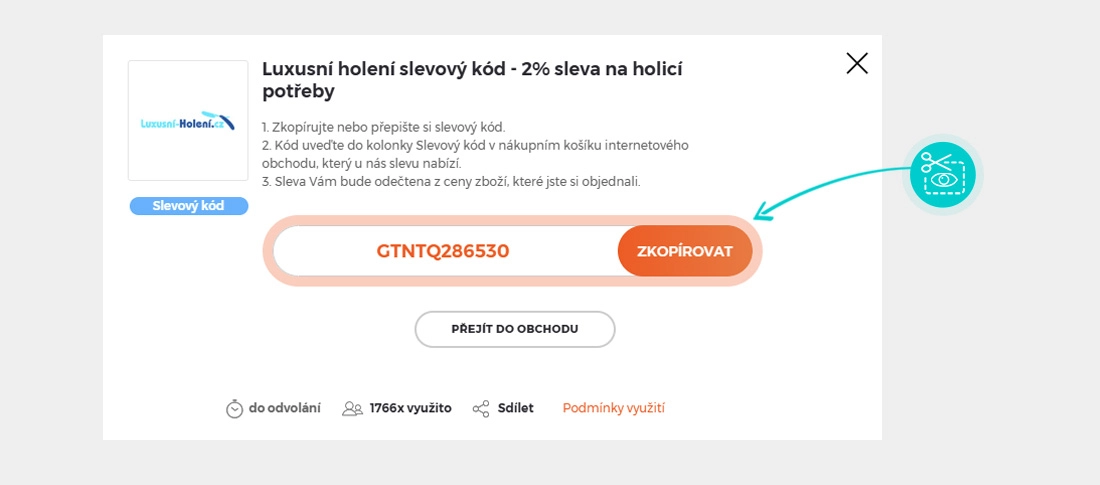The width and height of the screenshot is (1100, 485).
Task: Click the Luxusní-Holení.cz store logo
Action: pos(188,121)
